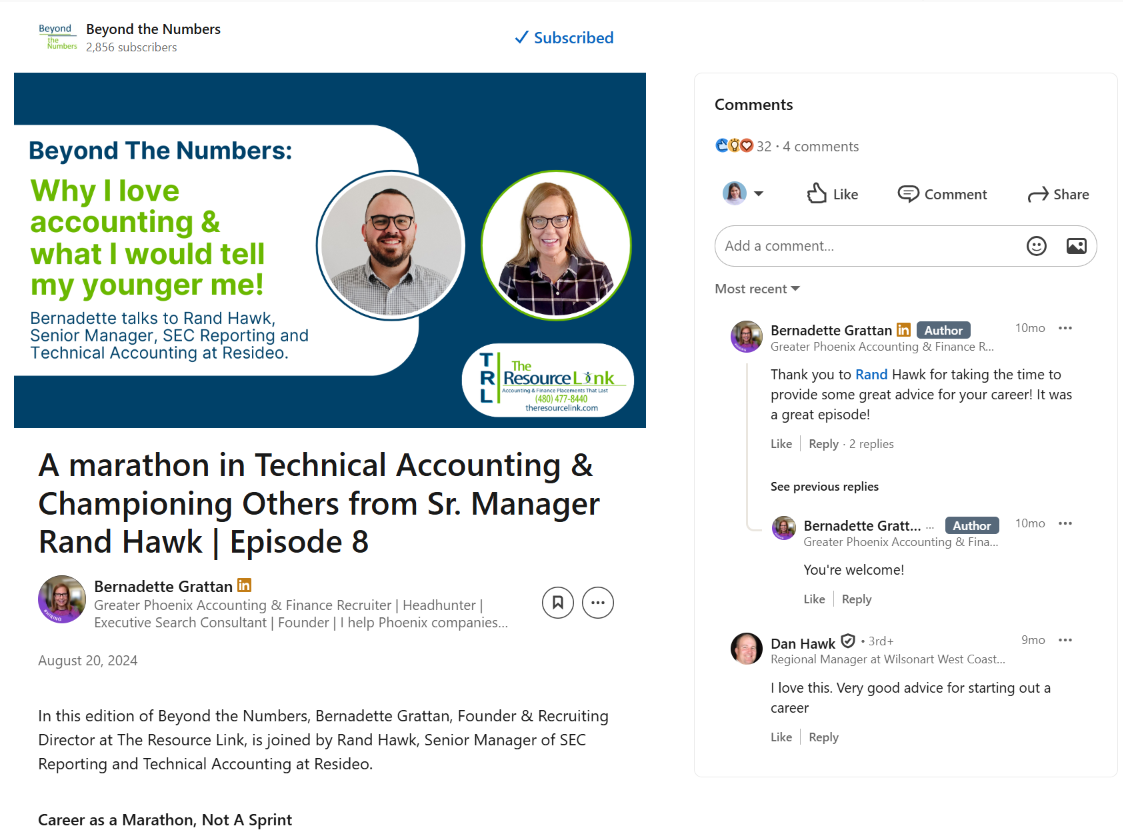
Task: Open the 4 comments link
Action: [x=821, y=146]
